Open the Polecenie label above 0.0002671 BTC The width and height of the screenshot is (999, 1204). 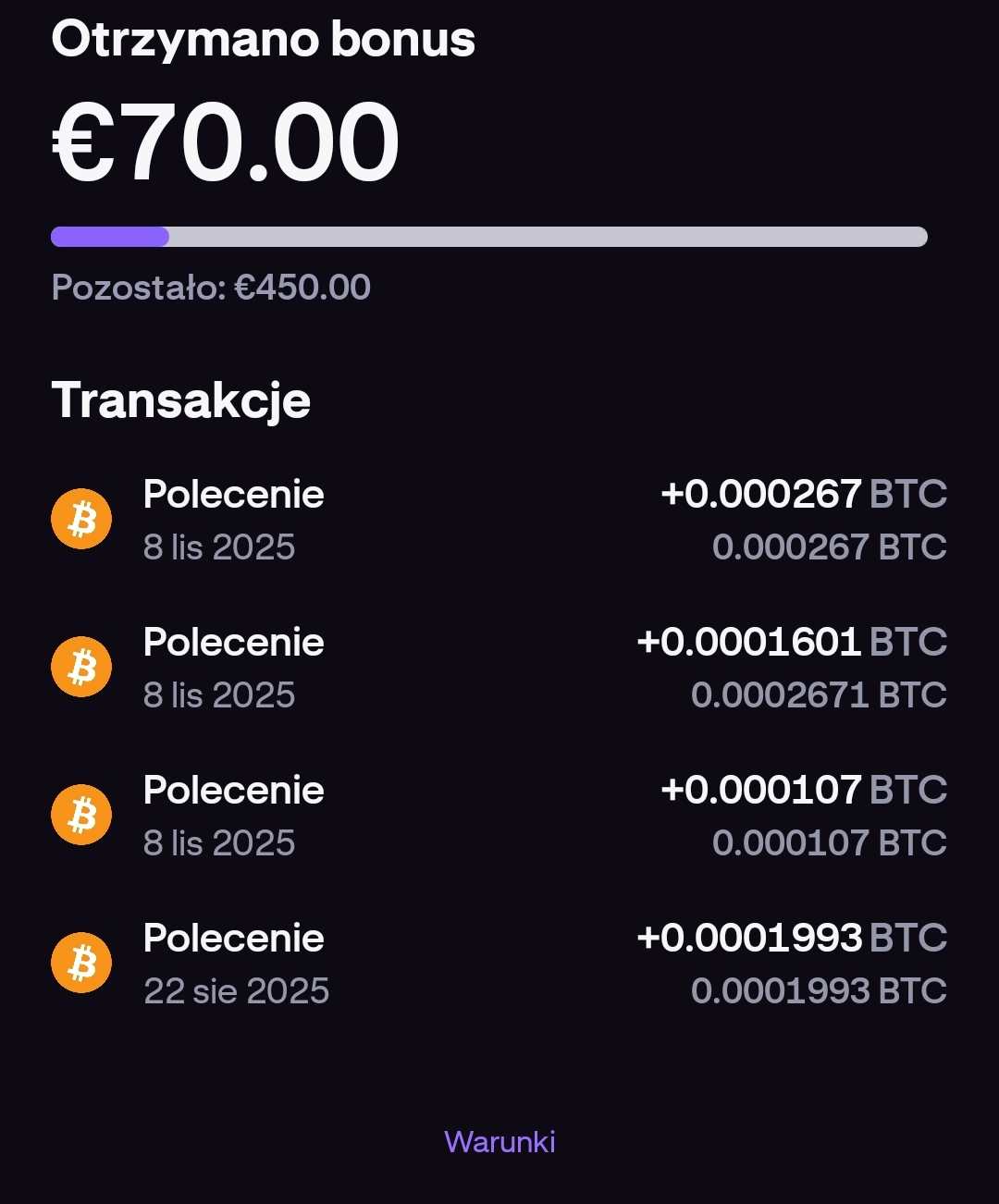233,643
